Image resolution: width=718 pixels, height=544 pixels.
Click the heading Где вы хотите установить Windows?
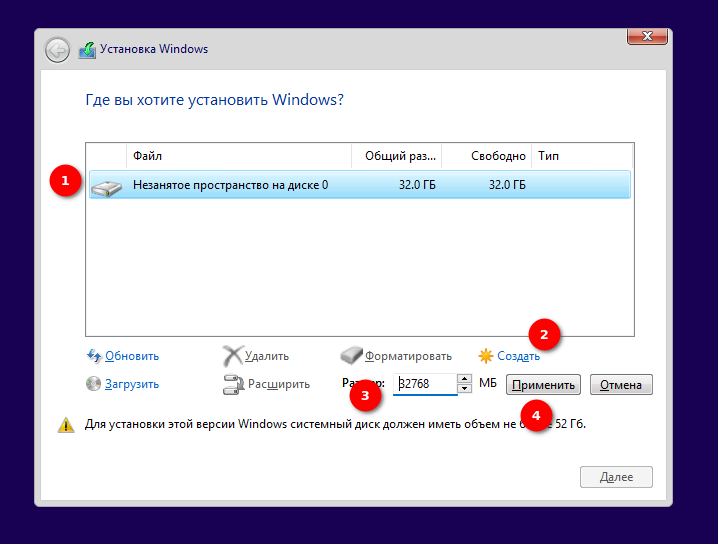tap(214, 100)
